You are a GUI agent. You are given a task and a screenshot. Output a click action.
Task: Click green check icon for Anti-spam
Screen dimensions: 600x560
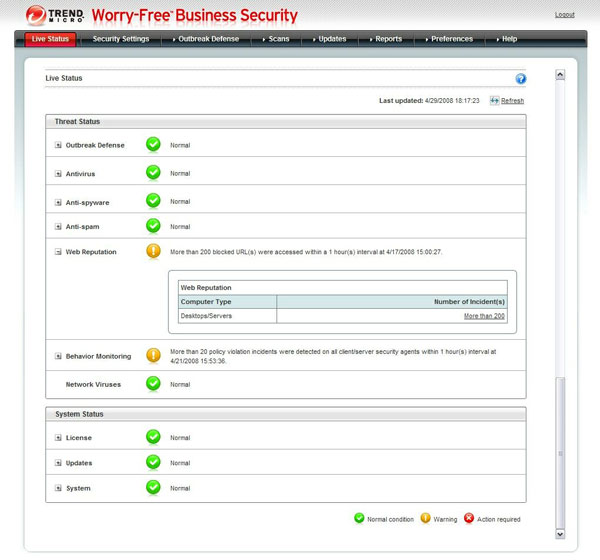[x=153, y=226]
